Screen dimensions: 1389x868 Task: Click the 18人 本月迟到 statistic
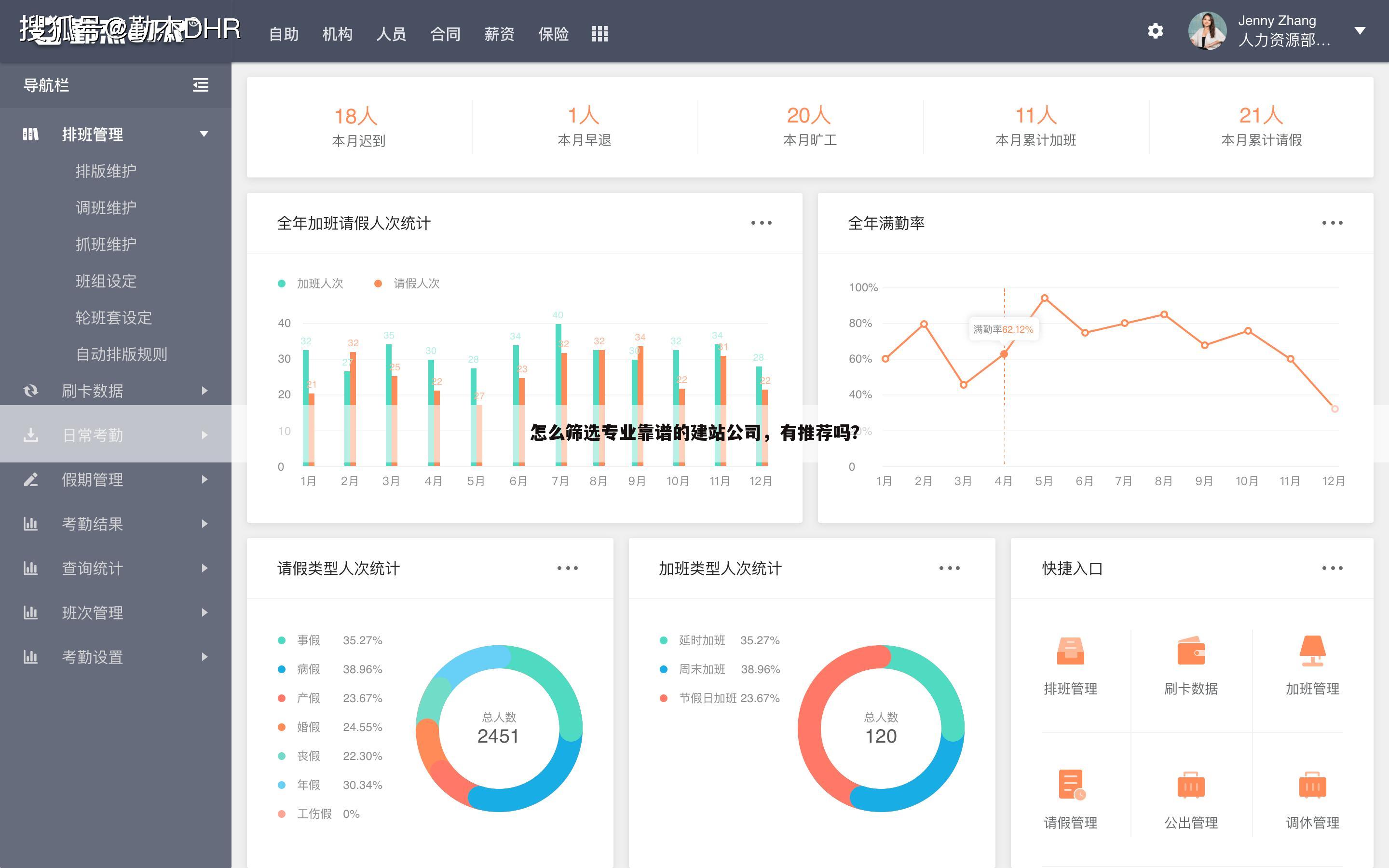point(359,127)
